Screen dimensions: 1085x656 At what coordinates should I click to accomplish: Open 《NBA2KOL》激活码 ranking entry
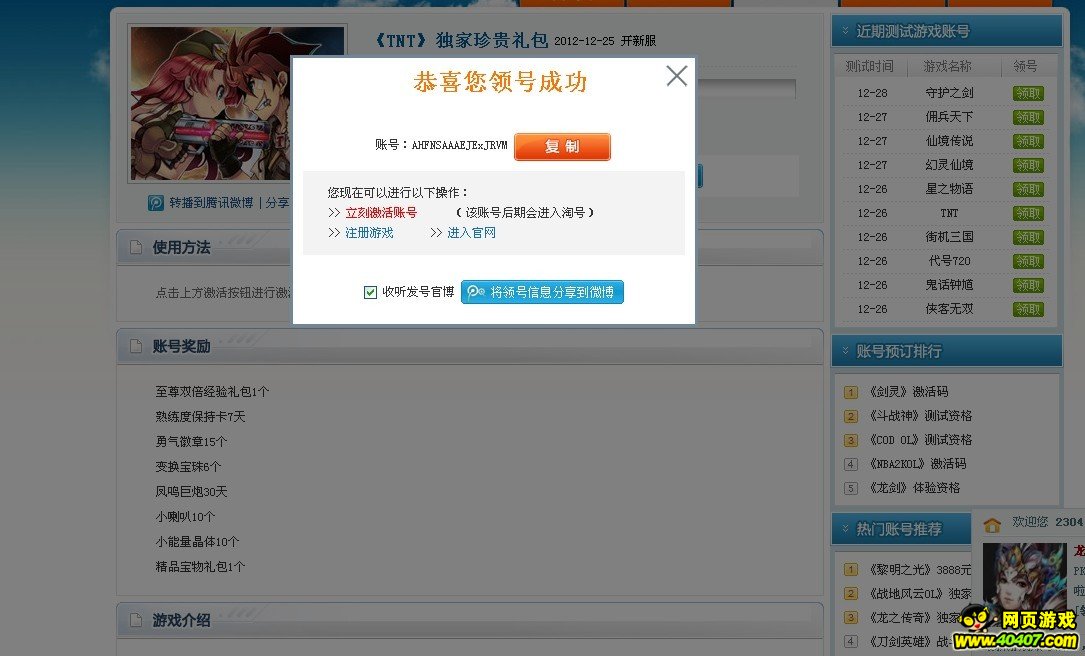tap(918, 464)
